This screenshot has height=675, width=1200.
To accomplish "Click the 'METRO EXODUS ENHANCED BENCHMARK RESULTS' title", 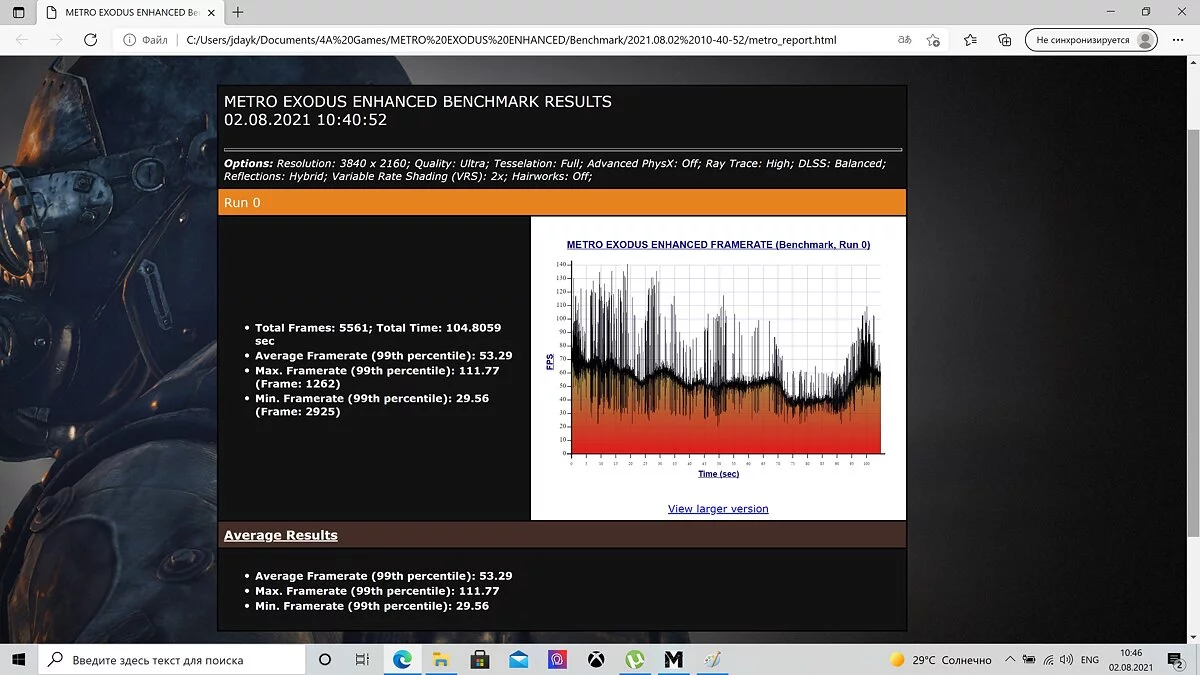I will tap(418, 101).
